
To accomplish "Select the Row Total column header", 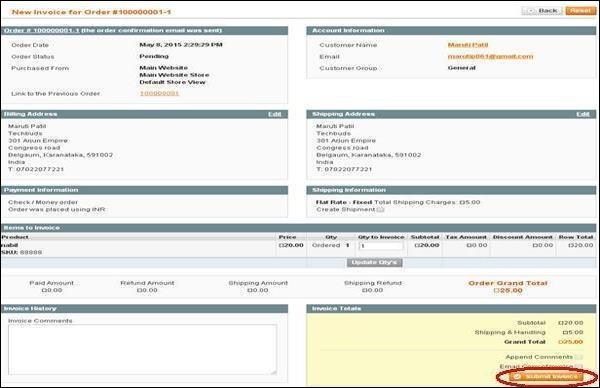I will click(576, 237).
